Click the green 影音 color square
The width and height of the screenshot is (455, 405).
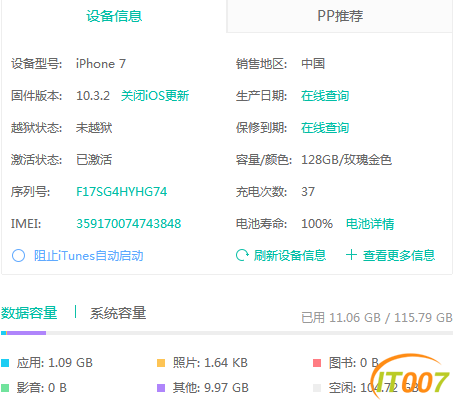[5, 388]
